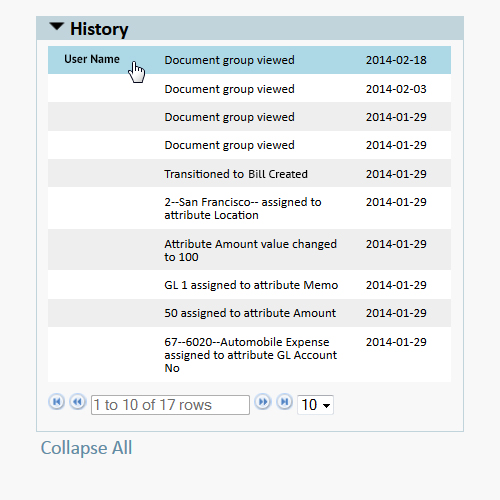This screenshot has height=500, width=500.
Task: Select the 2014-02-03 Document group viewed row
Action: pos(249,89)
